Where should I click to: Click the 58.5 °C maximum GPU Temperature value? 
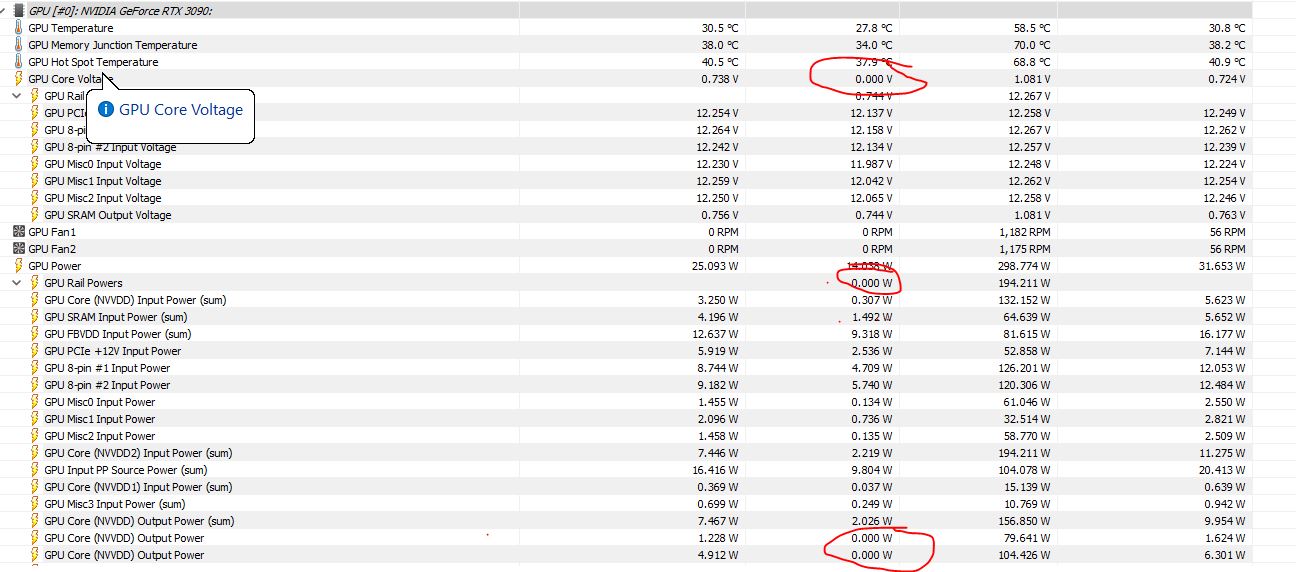tap(1032, 28)
